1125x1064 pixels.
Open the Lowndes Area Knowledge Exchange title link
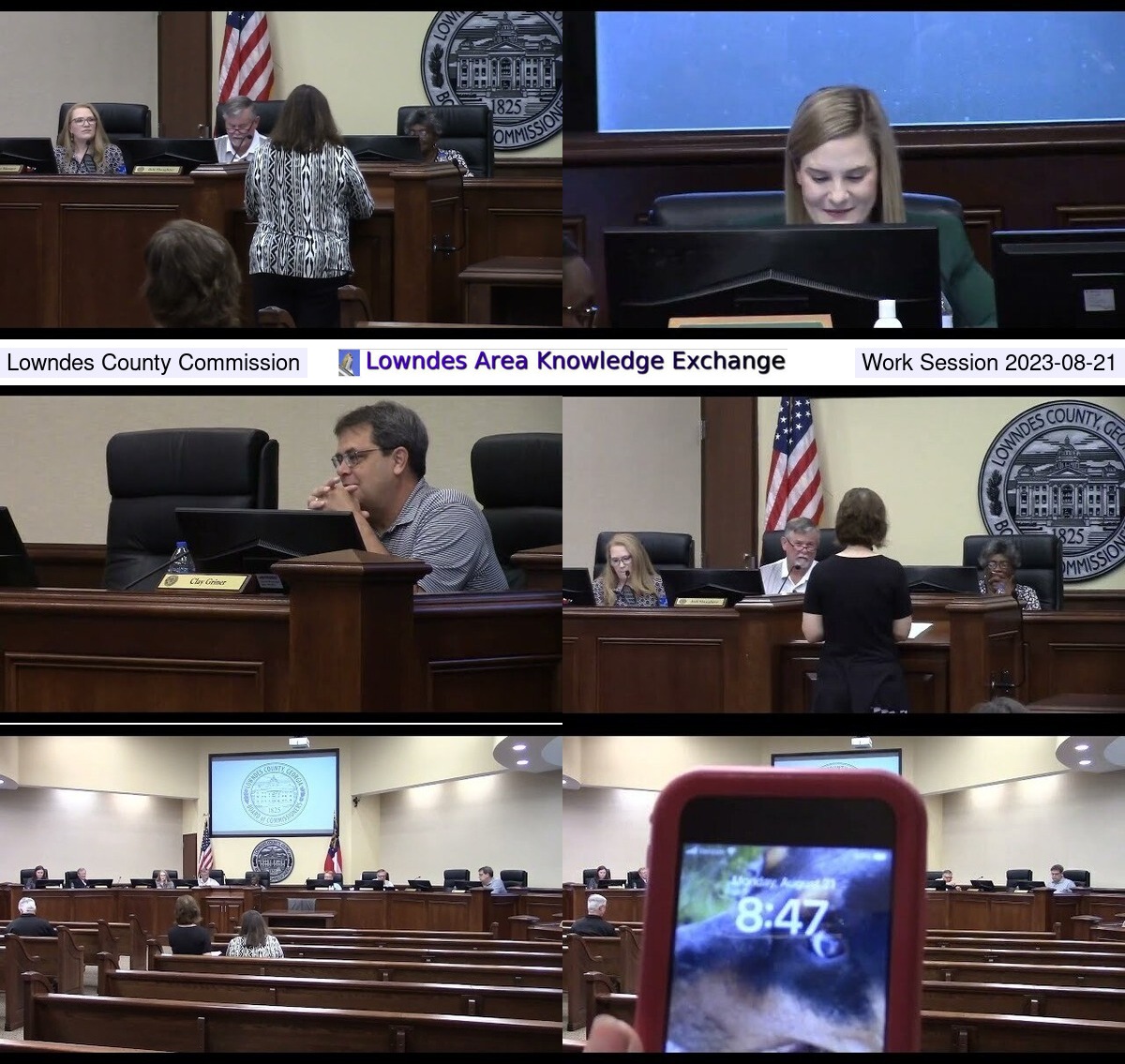[575, 362]
